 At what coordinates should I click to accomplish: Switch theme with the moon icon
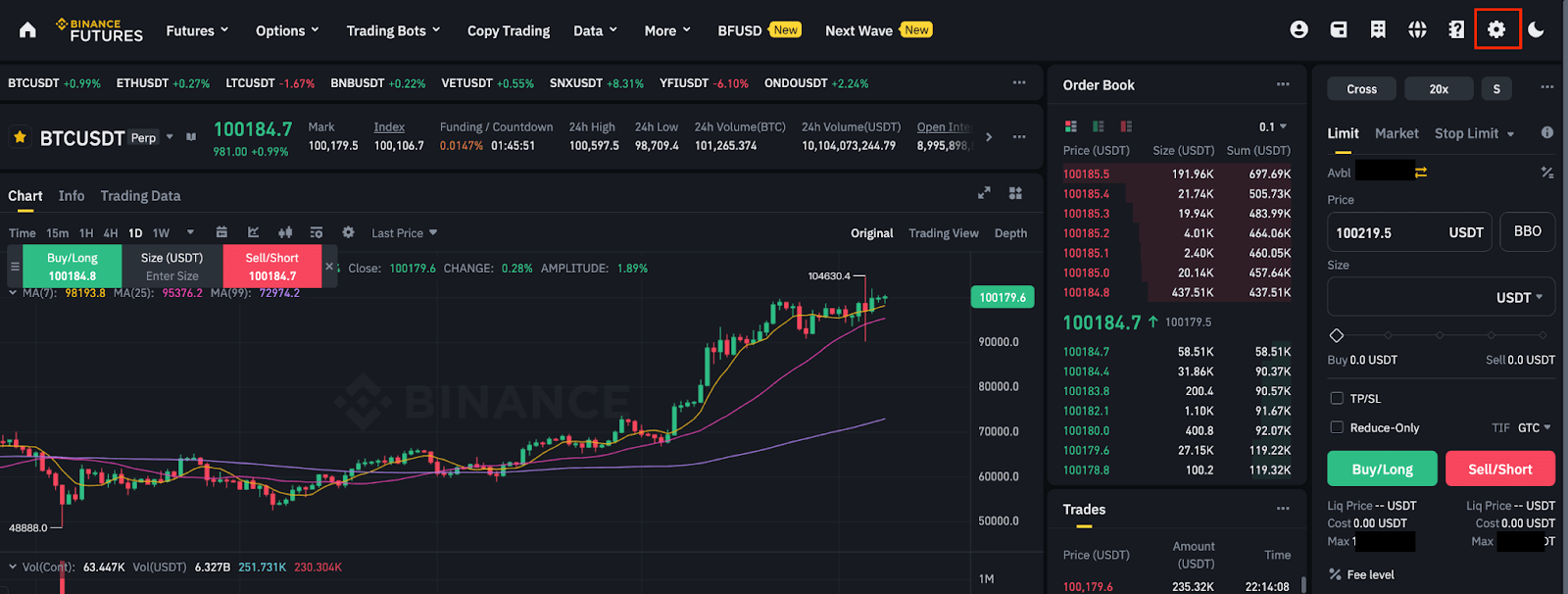[x=1536, y=30]
